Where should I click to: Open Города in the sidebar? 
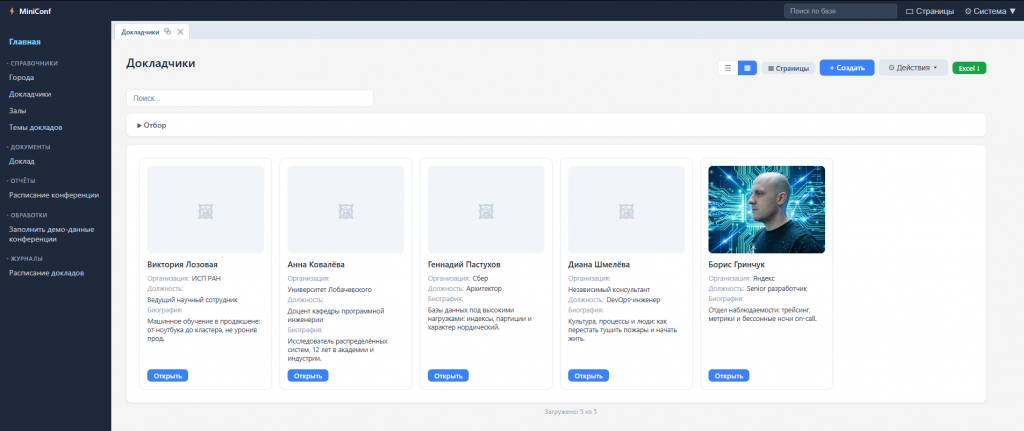[22, 77]
